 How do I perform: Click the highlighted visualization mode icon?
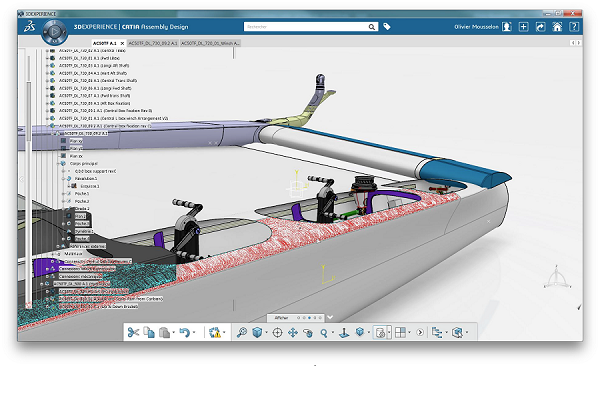click(x=380, y=332)
